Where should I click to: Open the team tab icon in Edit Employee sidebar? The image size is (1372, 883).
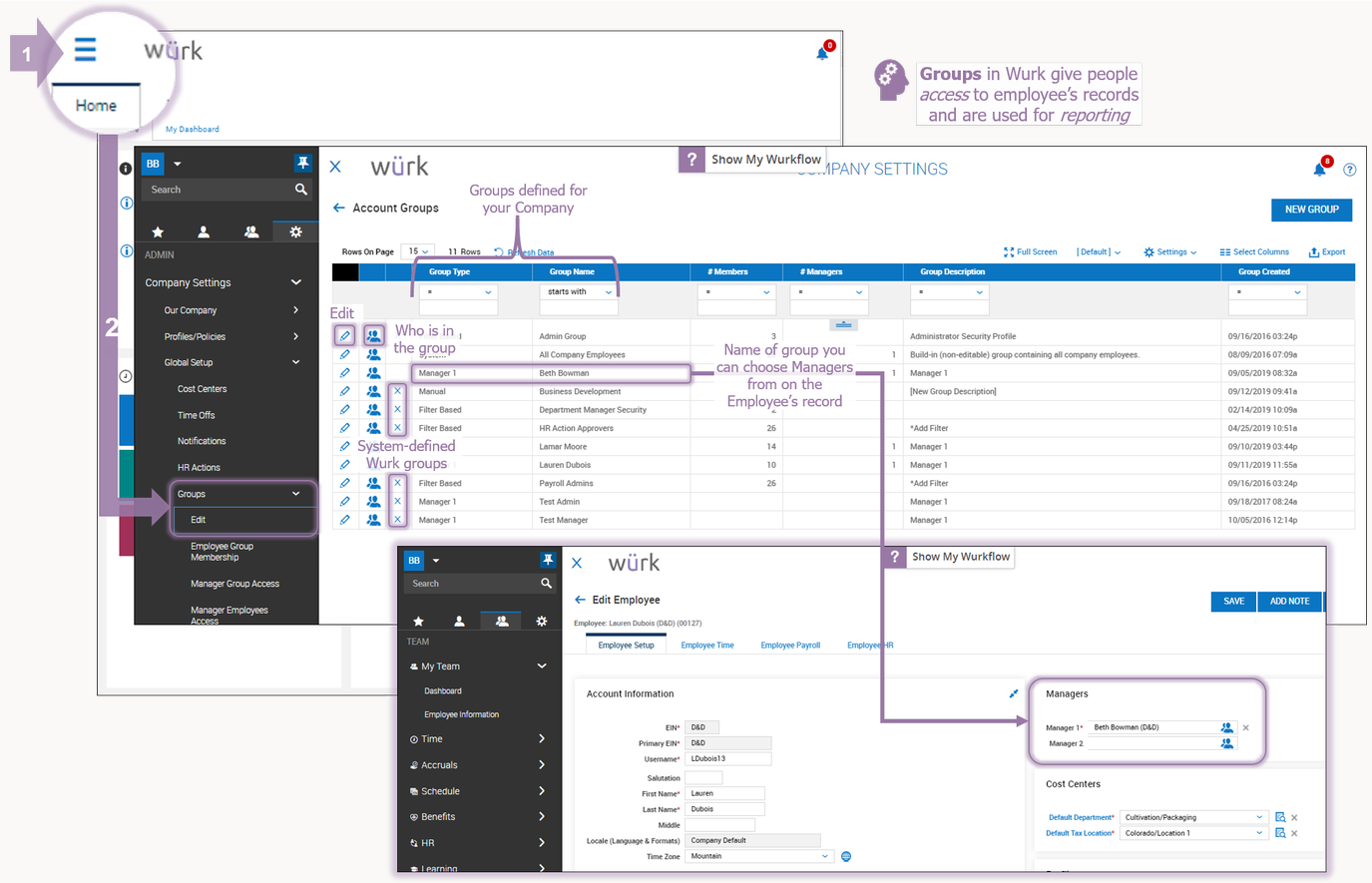tap(501, 621)
